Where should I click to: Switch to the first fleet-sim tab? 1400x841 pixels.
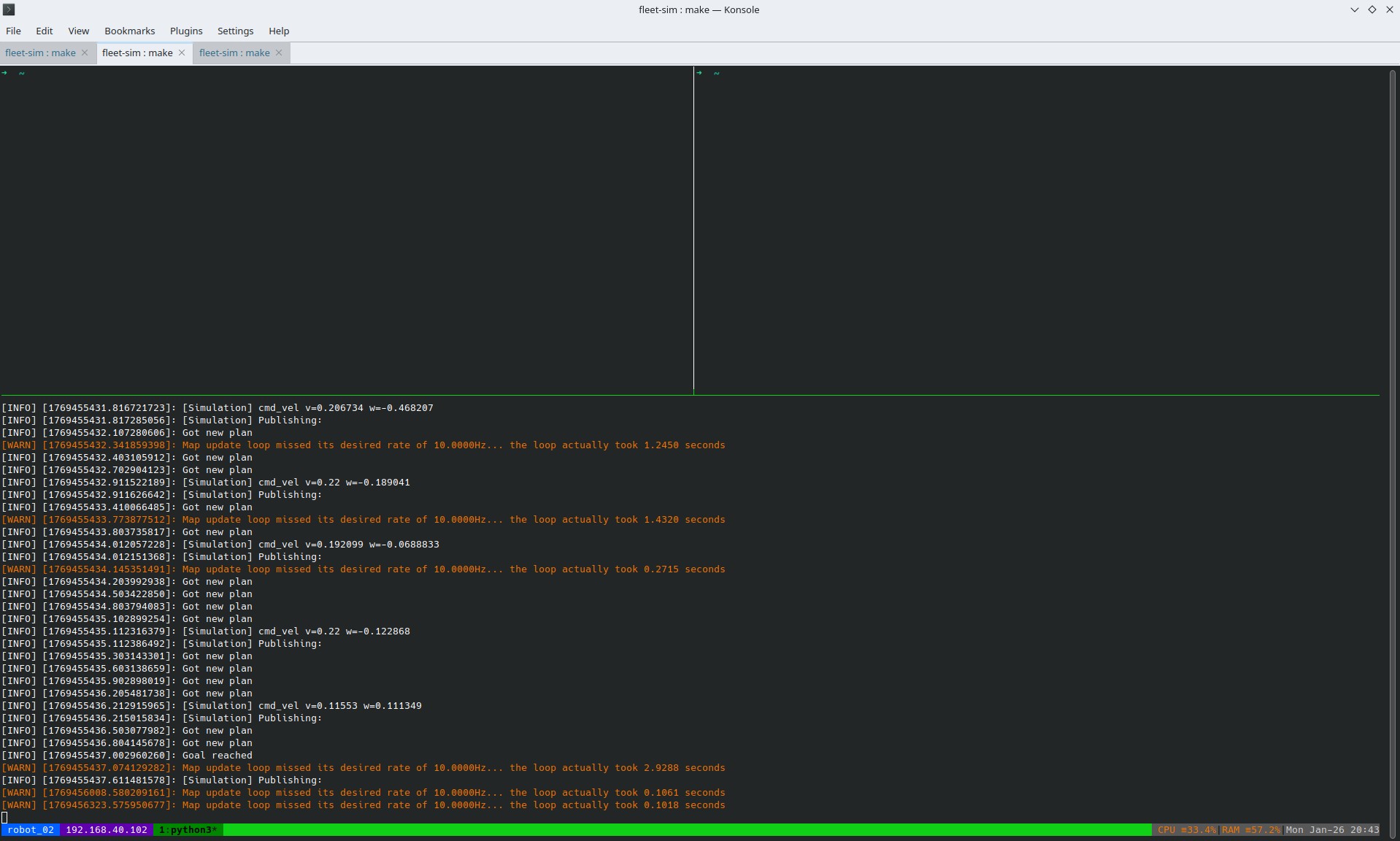[40, 53]
